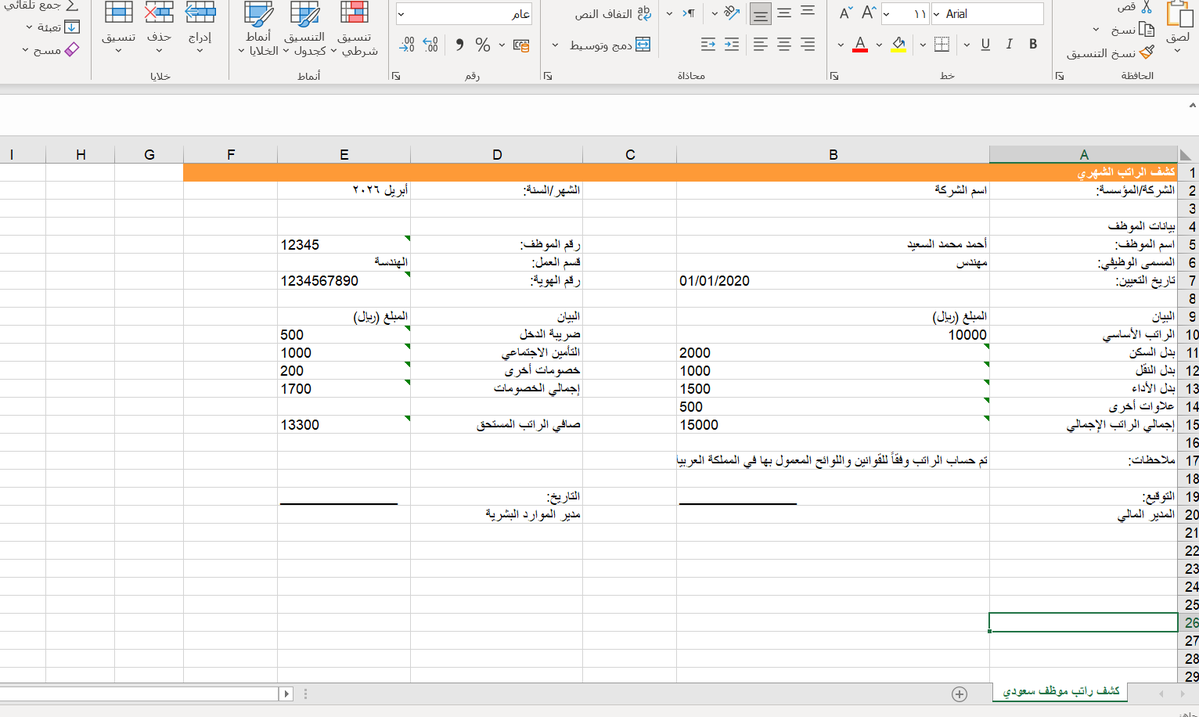Select column E header

pos(343,154)
